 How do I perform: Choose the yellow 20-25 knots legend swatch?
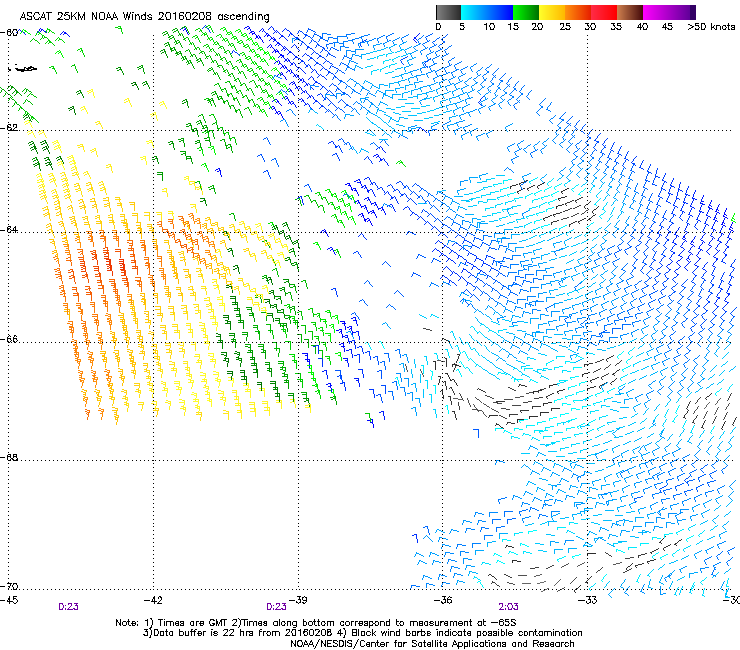[x=552, y=12]
